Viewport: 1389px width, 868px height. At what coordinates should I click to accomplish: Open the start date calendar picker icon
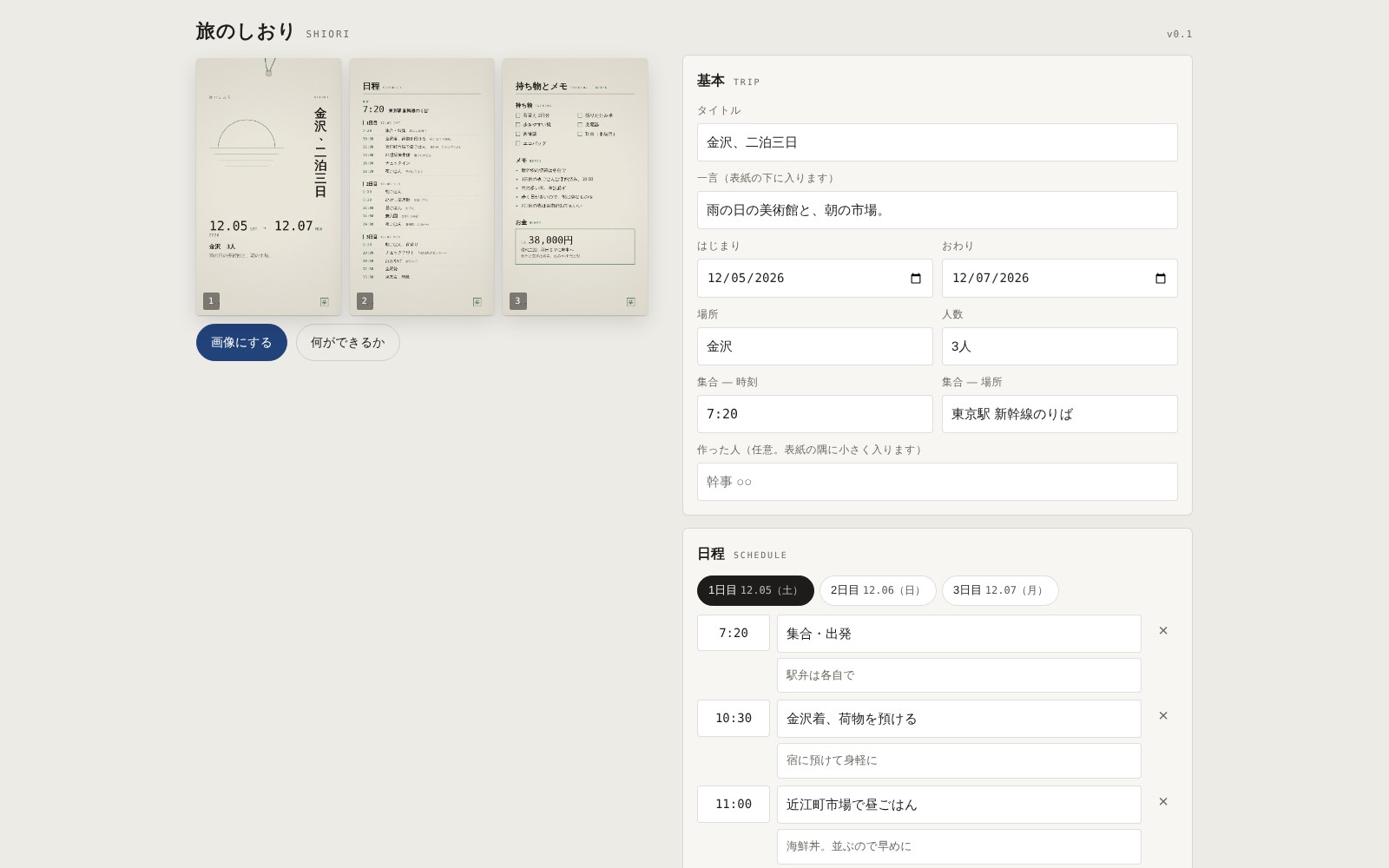[x=915, y=279]
